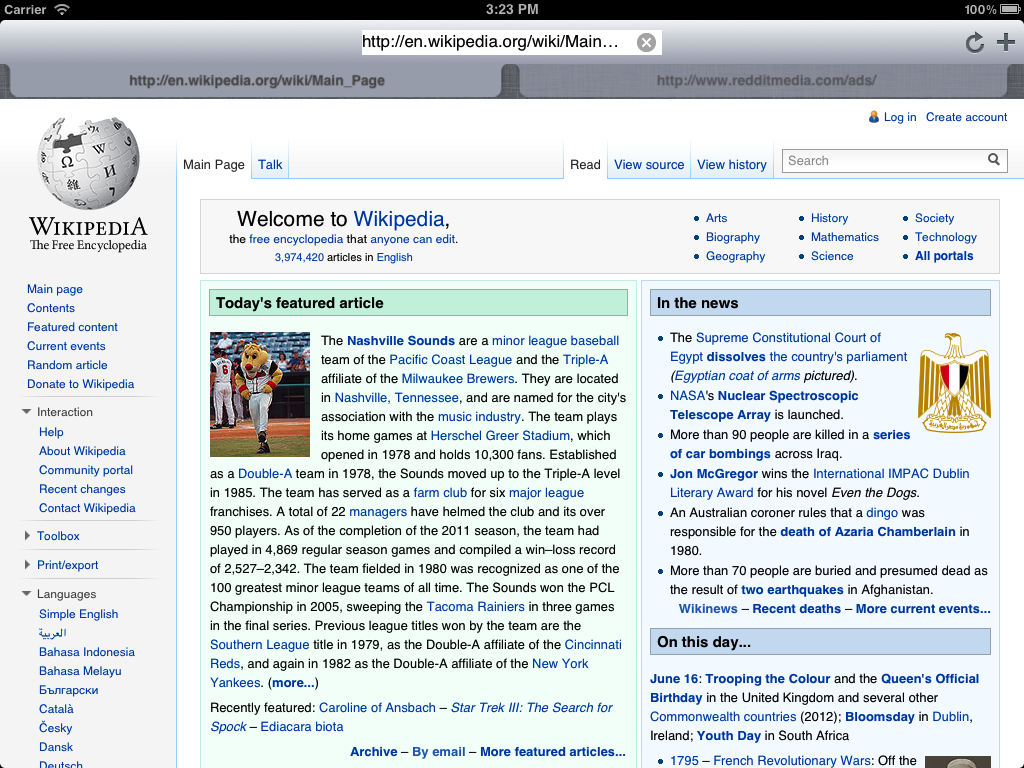
Task: Open Contact Wikipedia
Action: (87, 507)
